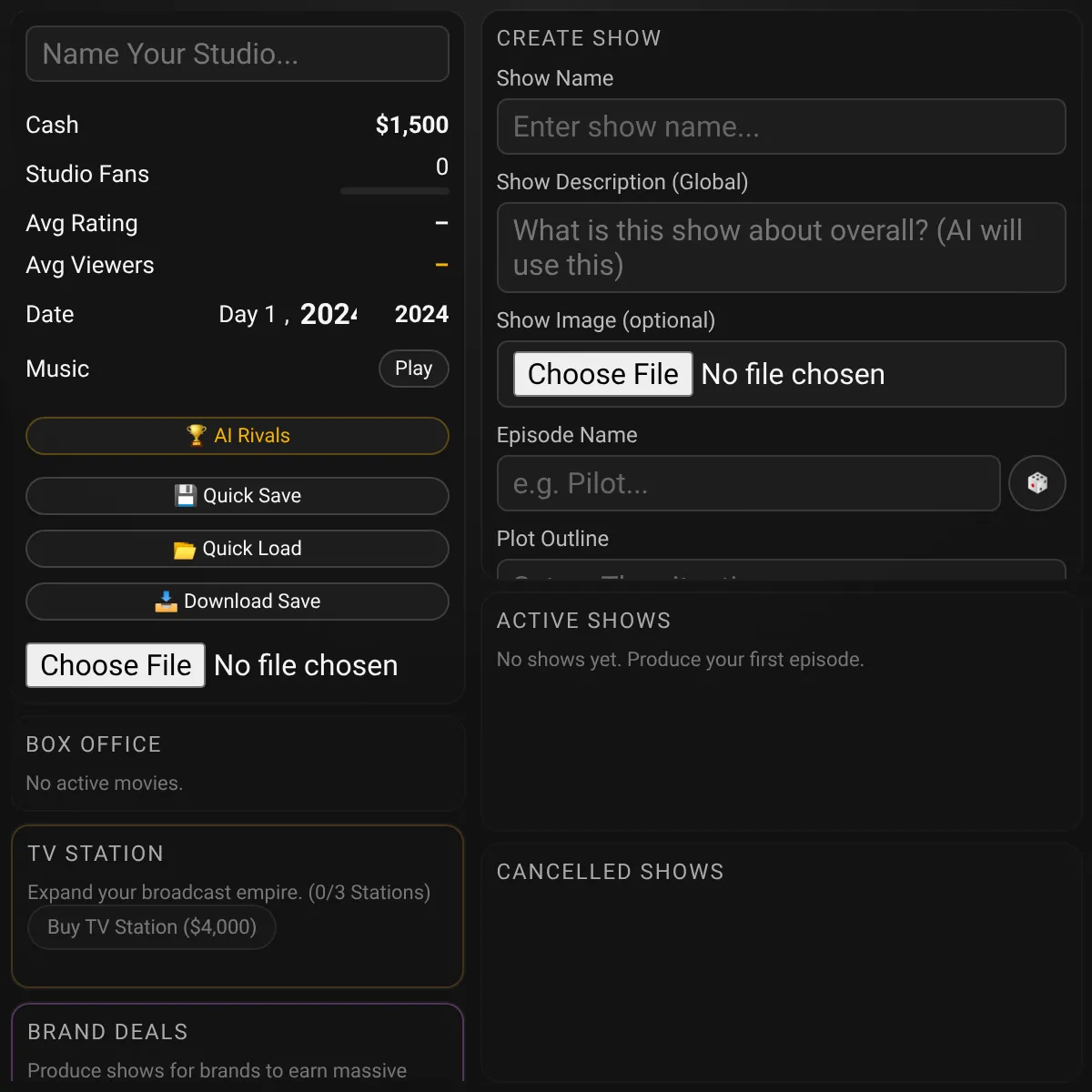Focus the Show Name input field
The image size is (1092, 1092).
coord(781,126)
